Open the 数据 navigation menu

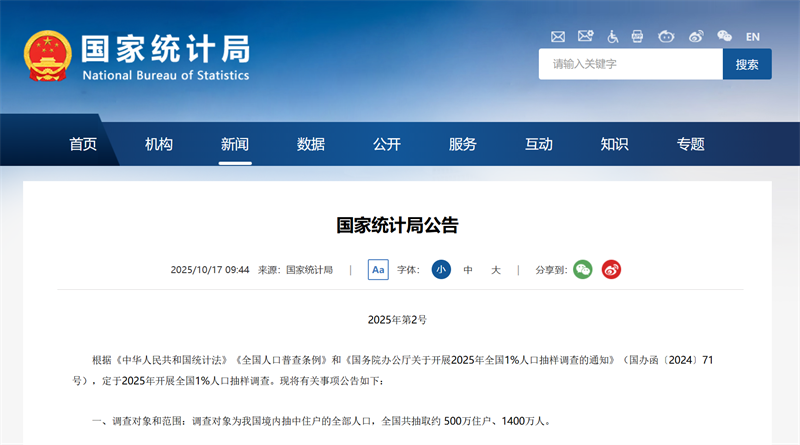point(311,144)
